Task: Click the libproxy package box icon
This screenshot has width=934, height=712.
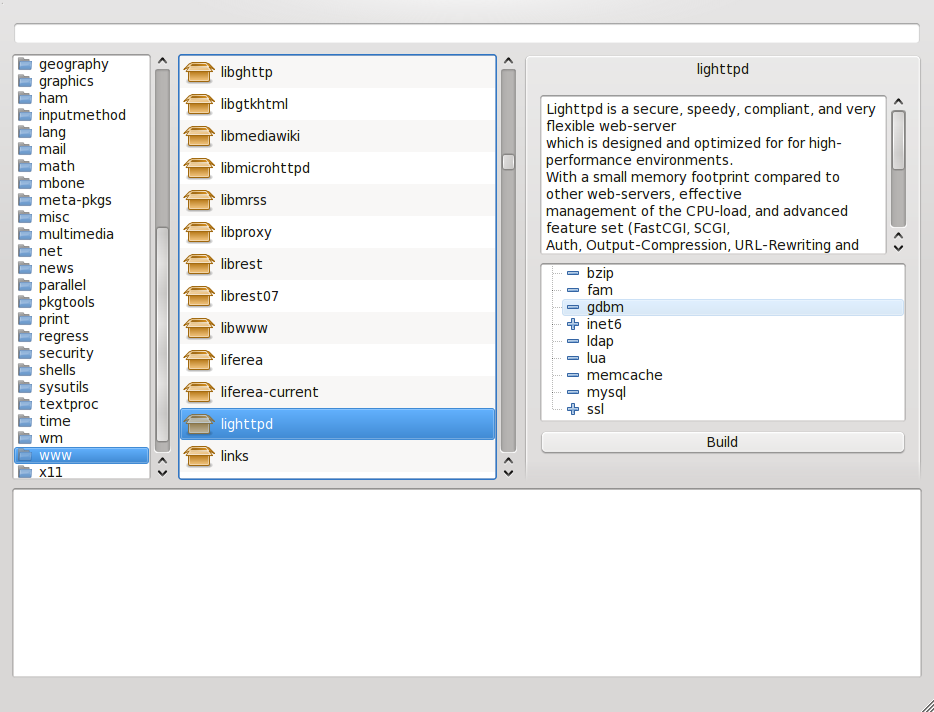Action: tap(199, 232)
